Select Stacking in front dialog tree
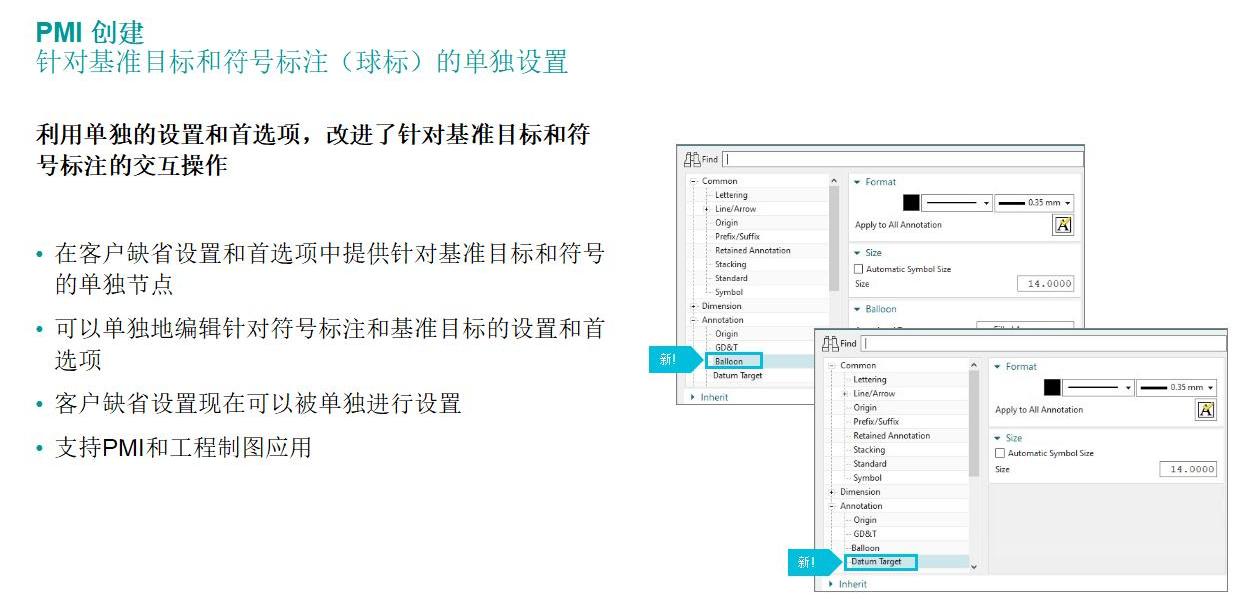 [x=869, y=450]
